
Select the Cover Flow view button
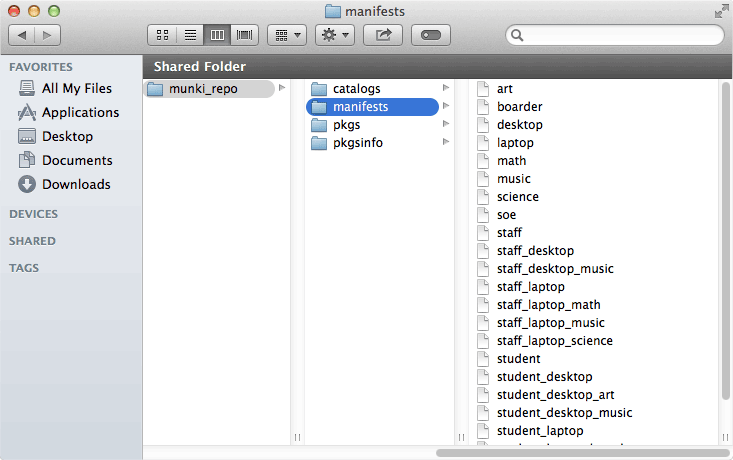click(x=244, y=35)
